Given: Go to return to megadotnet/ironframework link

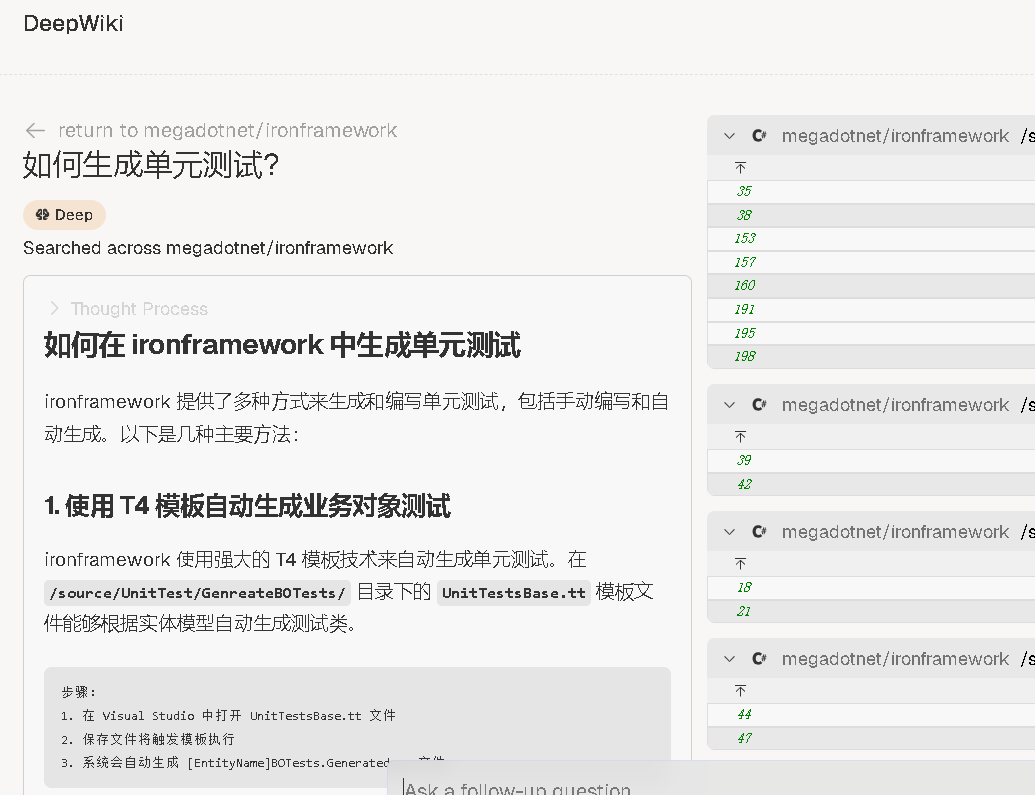Looking at the screenshot, I should (228, 131).
